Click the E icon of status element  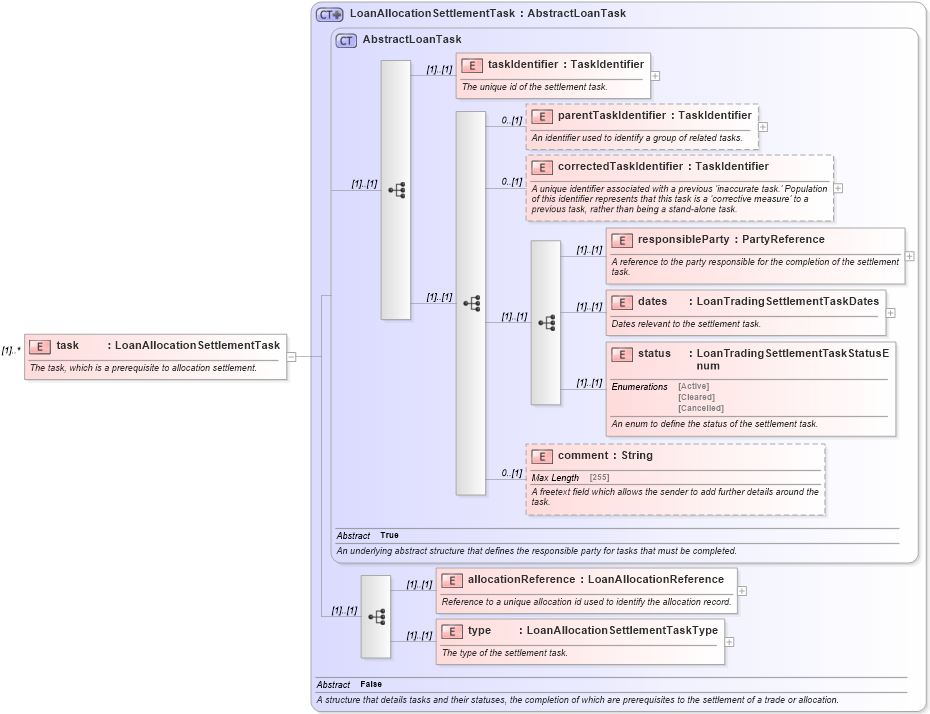point(621,354)
